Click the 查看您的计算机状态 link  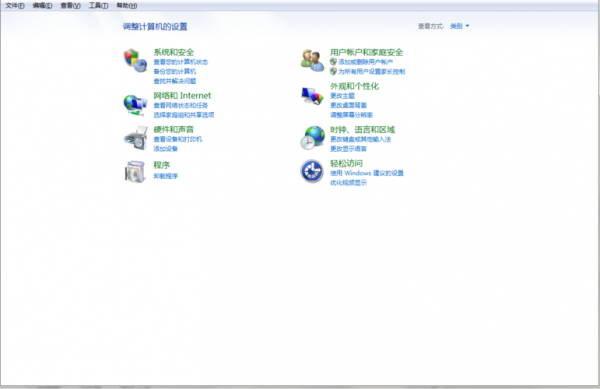[x=181, y=62]
